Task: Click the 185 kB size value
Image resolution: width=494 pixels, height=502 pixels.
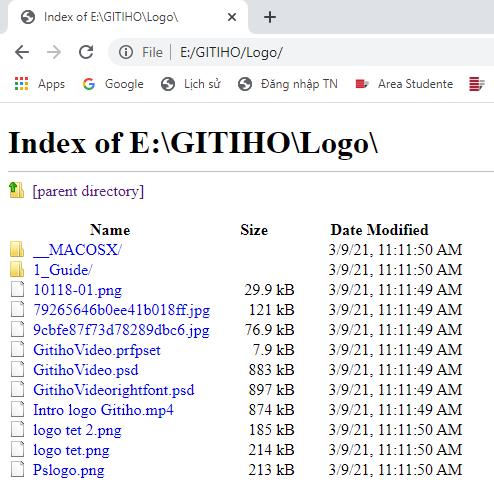Action: 272,430
